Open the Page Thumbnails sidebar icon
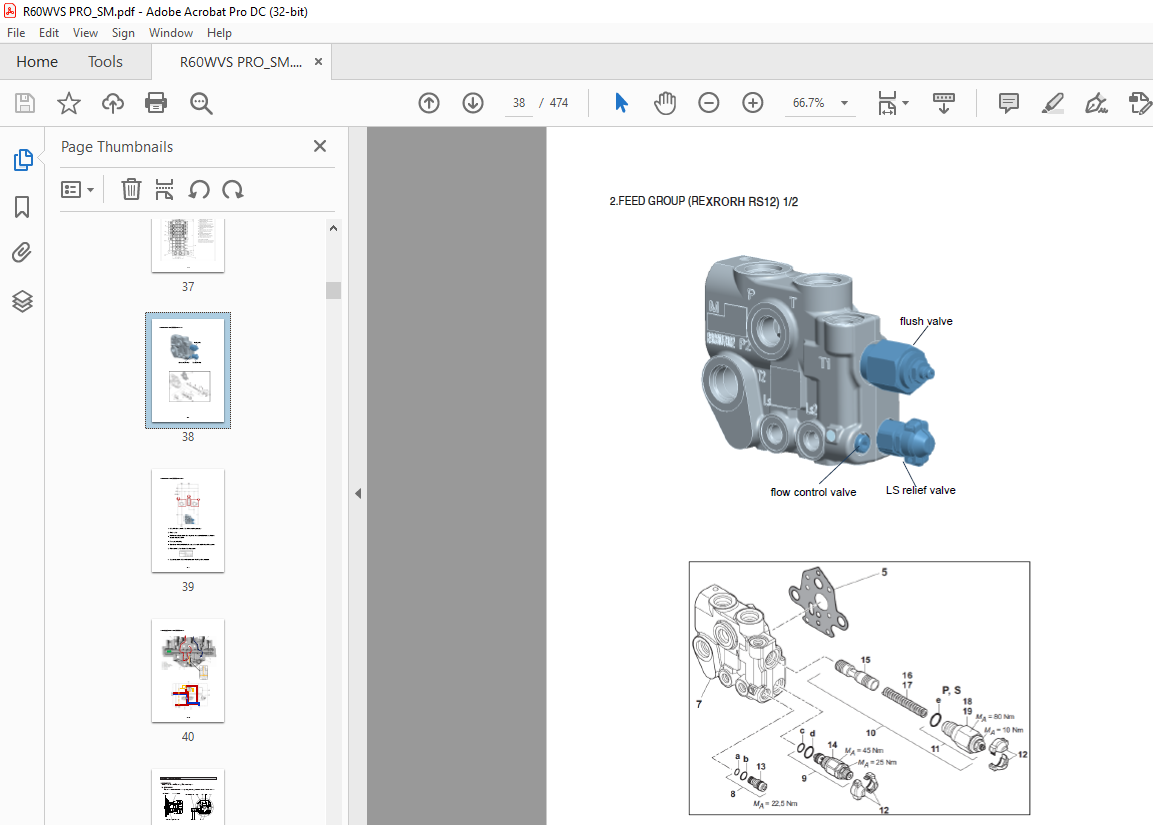1153x825 pixels. pos(23,160)
